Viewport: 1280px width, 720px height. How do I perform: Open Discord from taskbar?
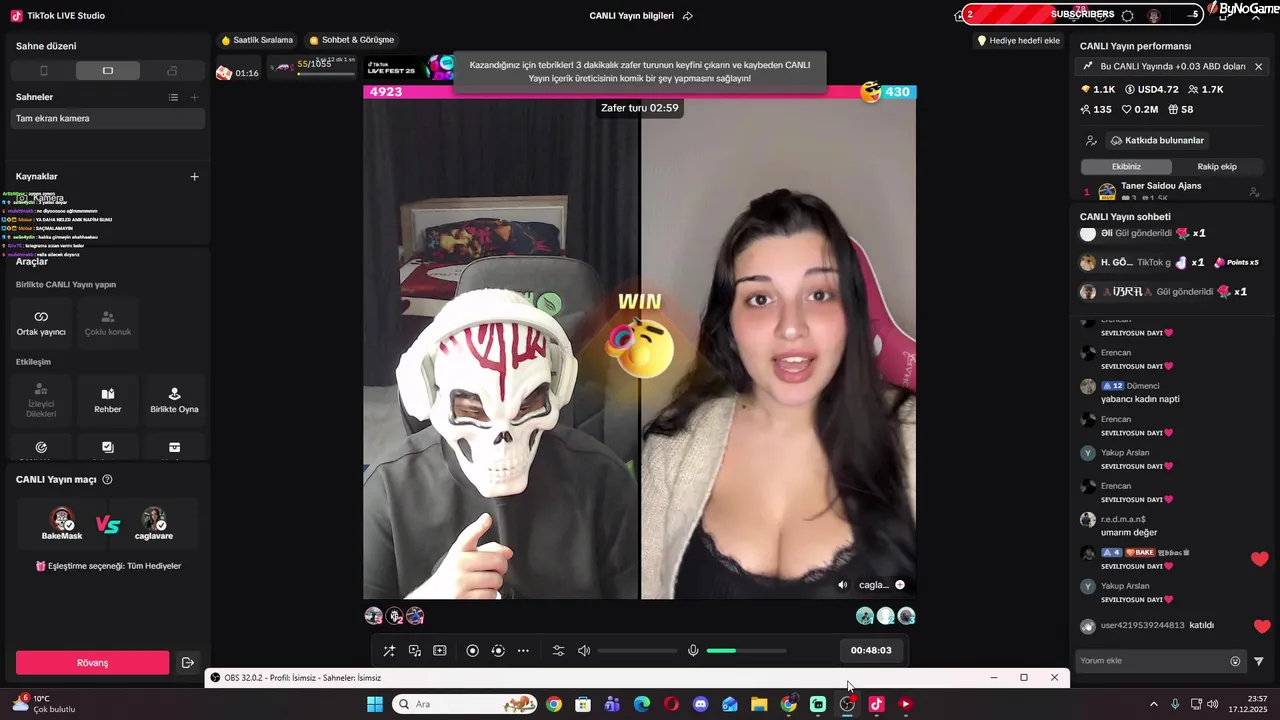(x=700, y=704)
